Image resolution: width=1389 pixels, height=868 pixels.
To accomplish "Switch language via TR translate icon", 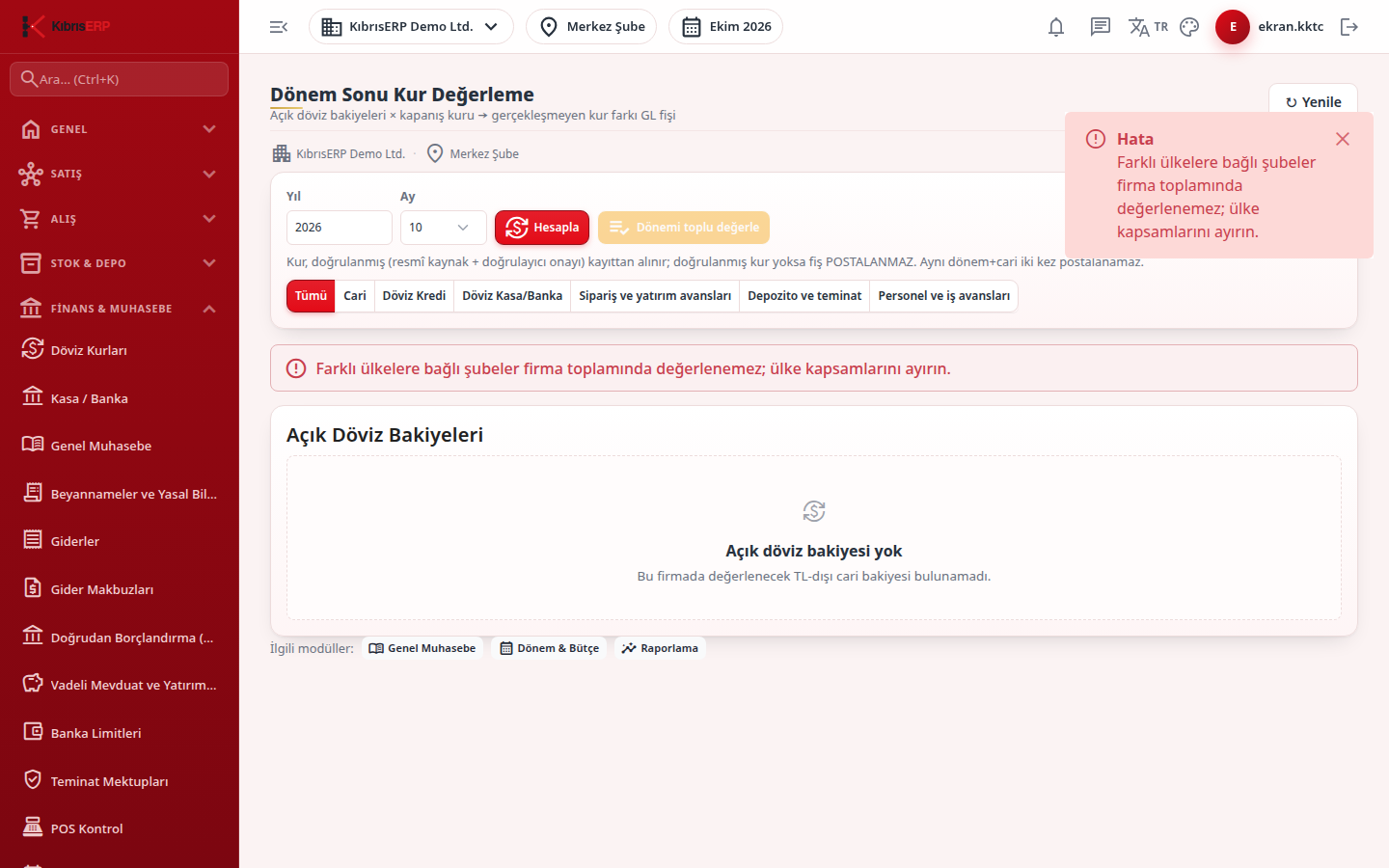I will (x=1148, y=27).
